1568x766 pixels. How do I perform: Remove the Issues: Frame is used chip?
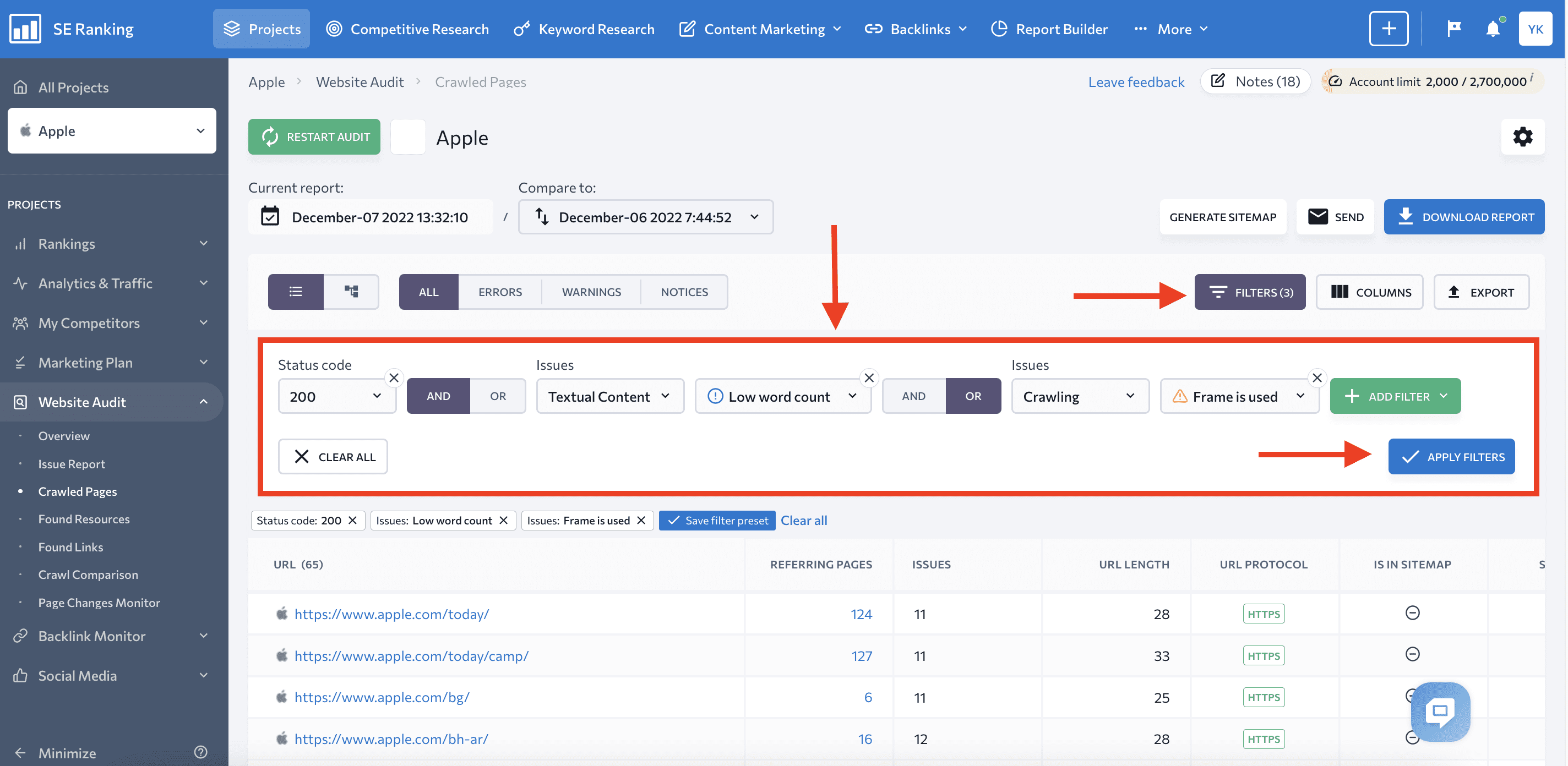click(641, 520)
